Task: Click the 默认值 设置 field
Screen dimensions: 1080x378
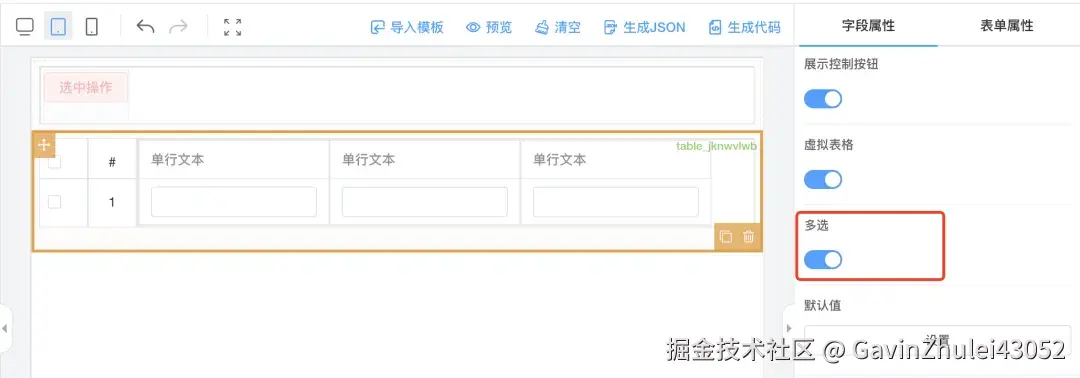Action: [x=937, y=339]
